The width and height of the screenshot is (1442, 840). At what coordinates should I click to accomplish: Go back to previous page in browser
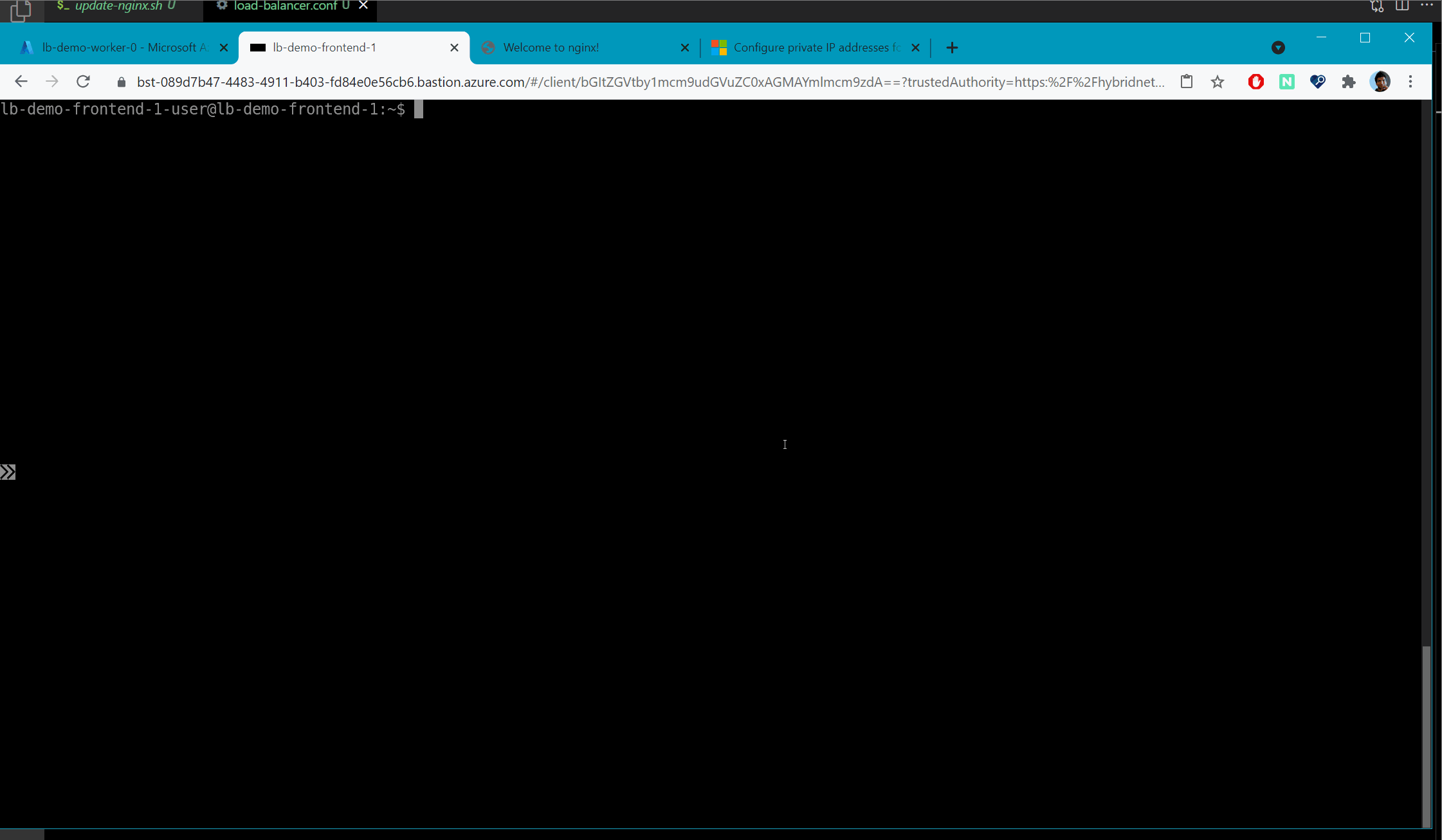[21, 82]
